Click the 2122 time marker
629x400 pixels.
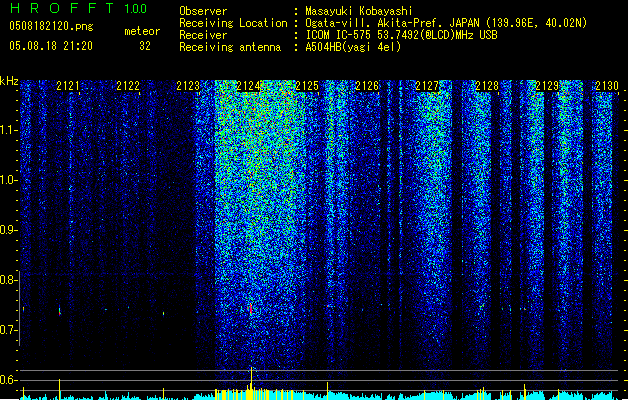[128, 86]
